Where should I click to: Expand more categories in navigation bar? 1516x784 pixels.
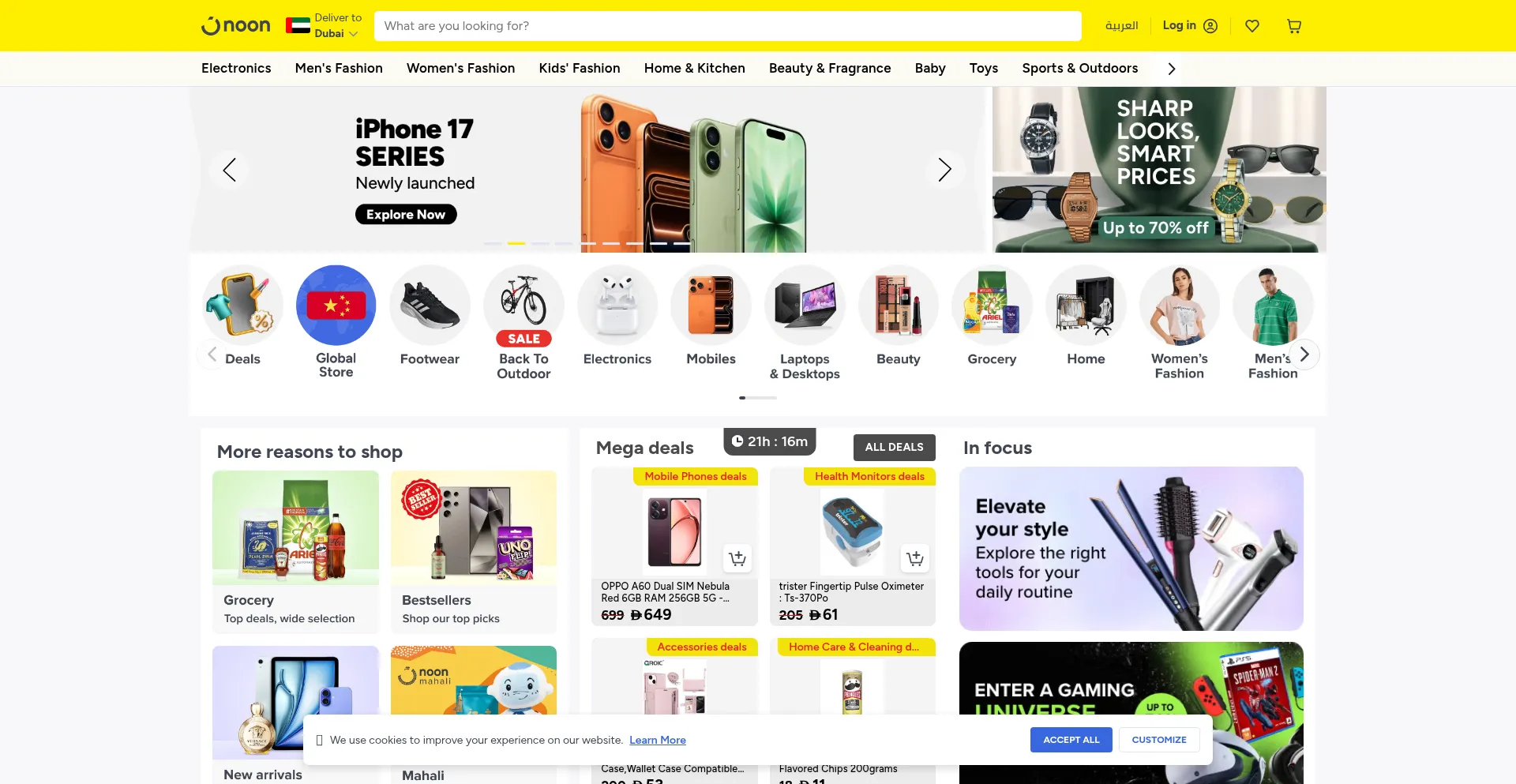click(x=1172, y=69)
